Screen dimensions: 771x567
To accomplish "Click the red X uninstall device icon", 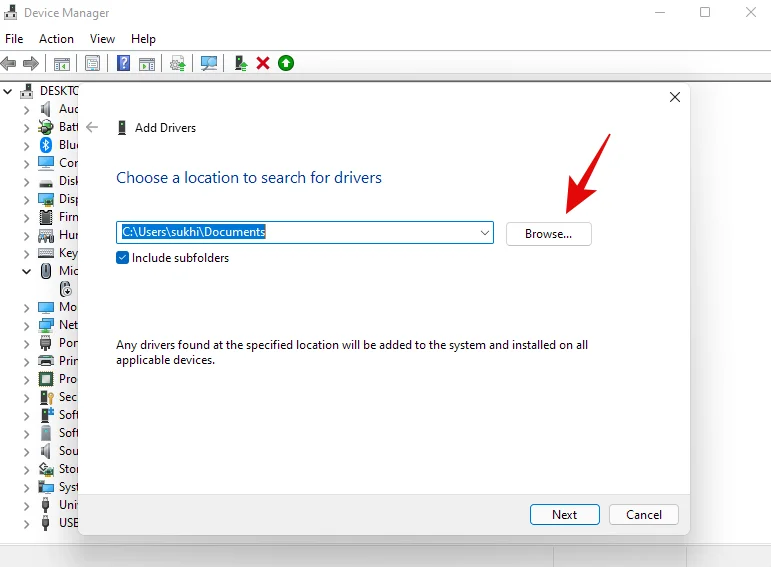I will pos(263,63).
